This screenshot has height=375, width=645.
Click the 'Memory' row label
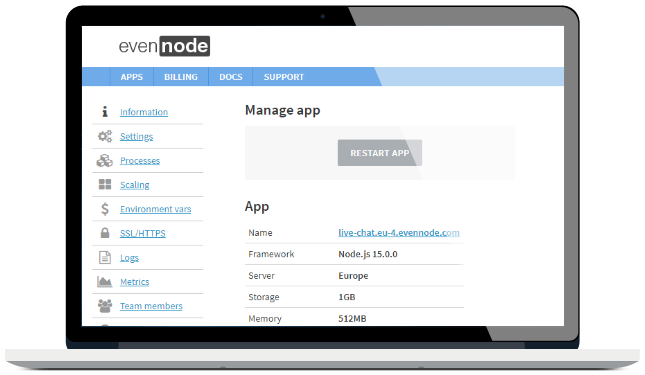pos(265,319)
